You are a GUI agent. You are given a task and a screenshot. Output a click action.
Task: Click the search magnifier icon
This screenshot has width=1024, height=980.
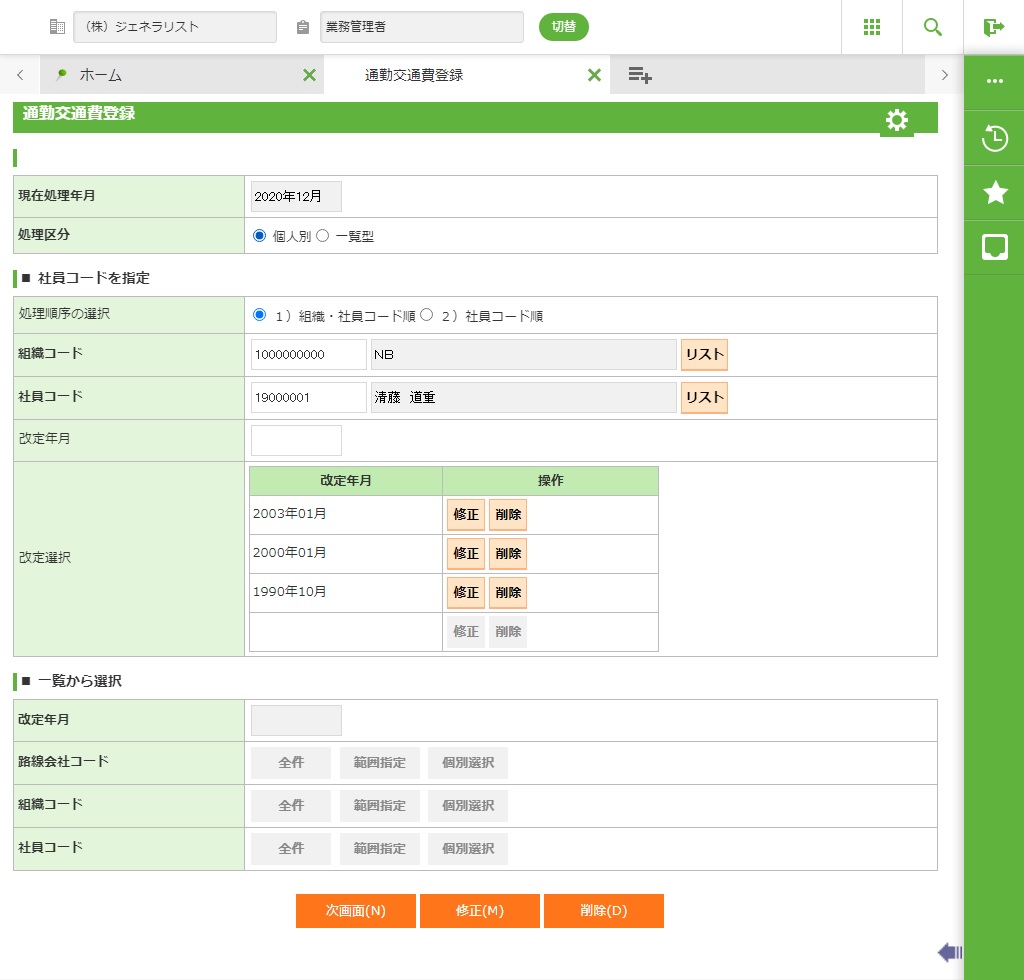coord(933,27)
